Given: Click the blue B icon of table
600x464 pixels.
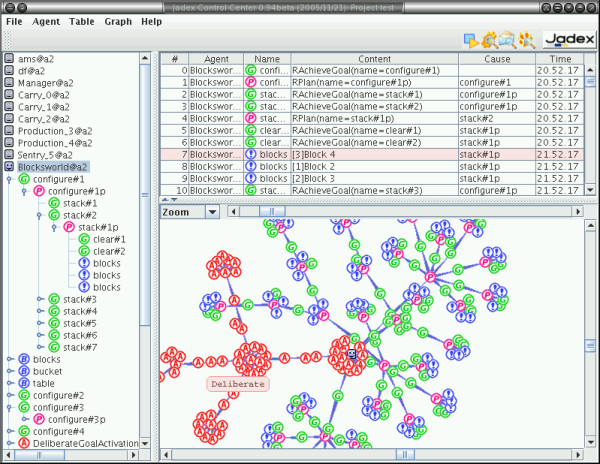Looking at the screenshot, I should pos(24,383).
